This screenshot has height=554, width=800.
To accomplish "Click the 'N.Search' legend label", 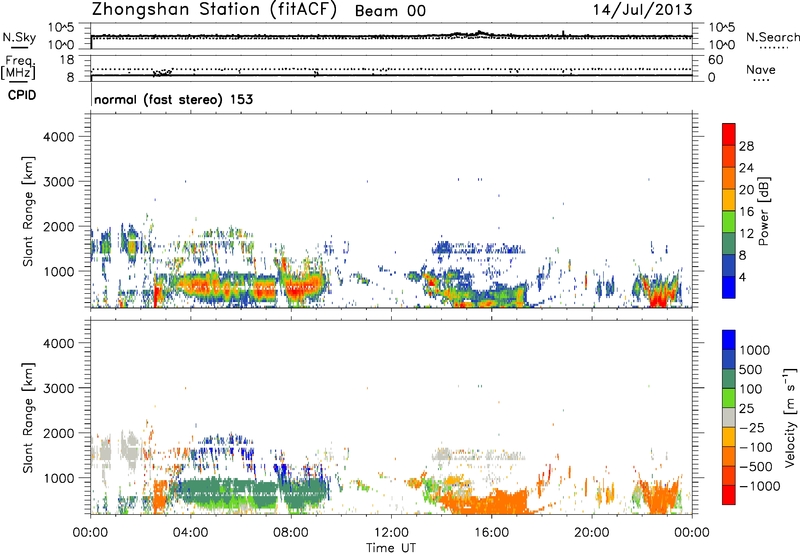I will click(772, 37).
